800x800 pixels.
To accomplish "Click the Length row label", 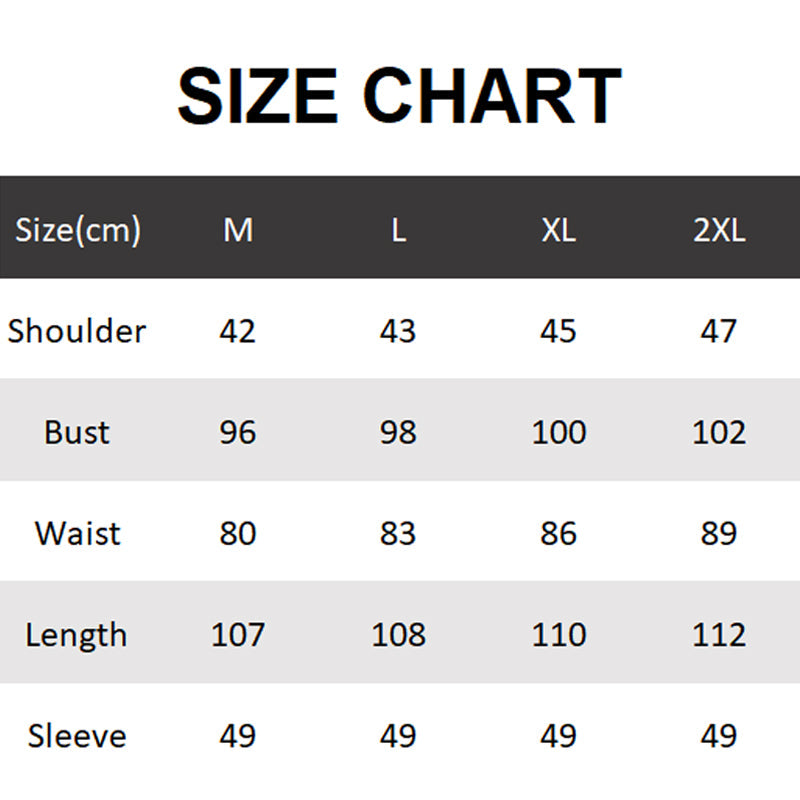I will [77, 634].
